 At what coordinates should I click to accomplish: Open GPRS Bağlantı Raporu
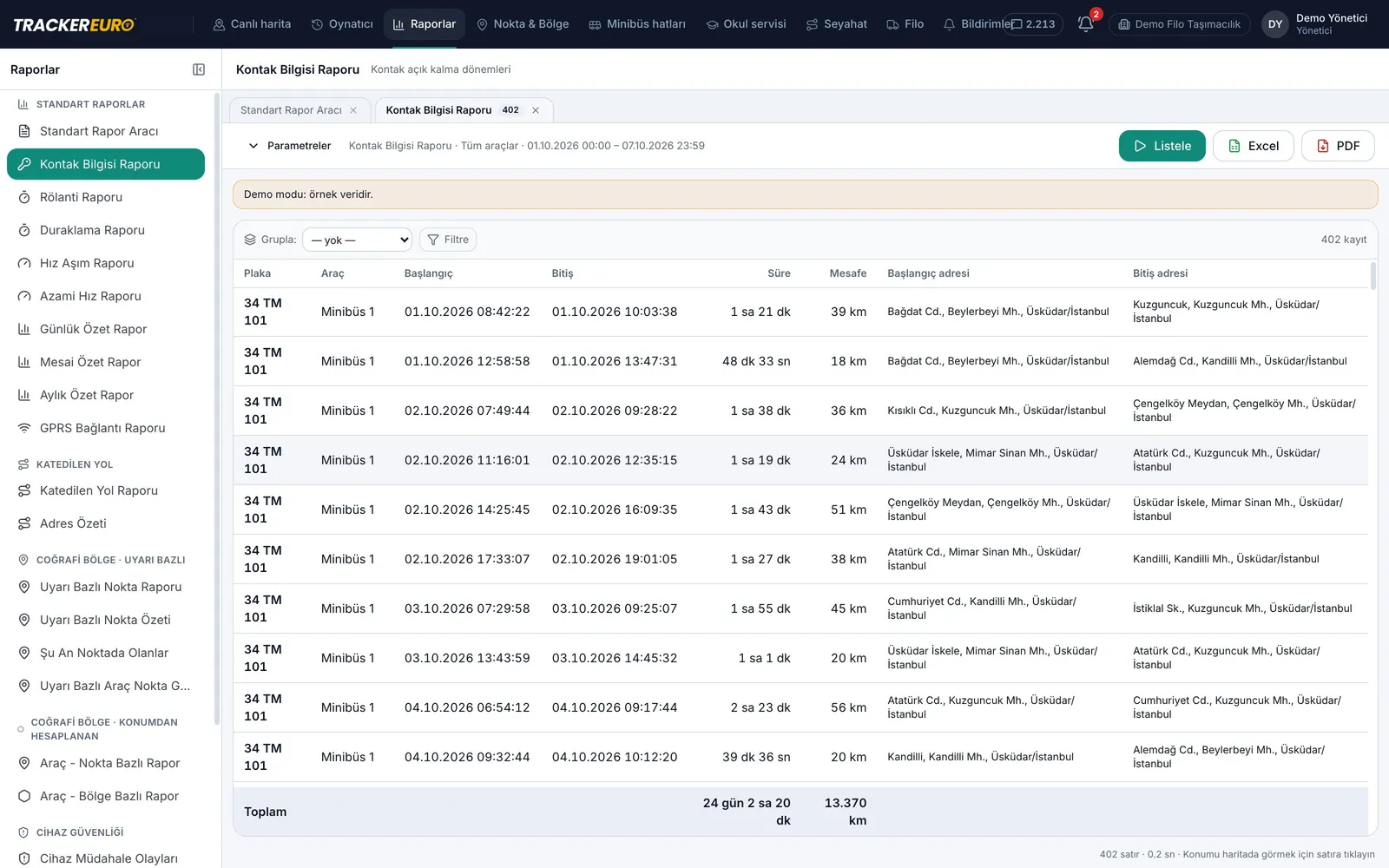pyautogui.click(x=106, y=428)
